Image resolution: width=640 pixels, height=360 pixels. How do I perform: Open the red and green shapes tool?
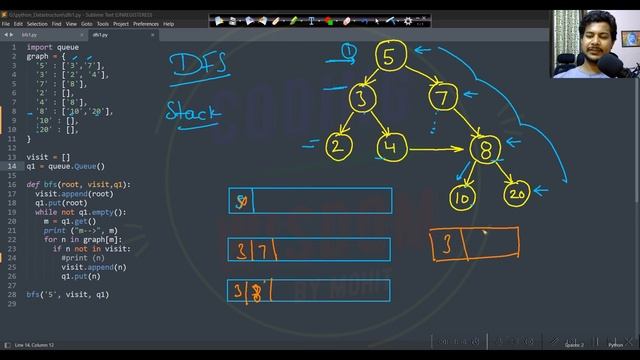coord(329,21)
